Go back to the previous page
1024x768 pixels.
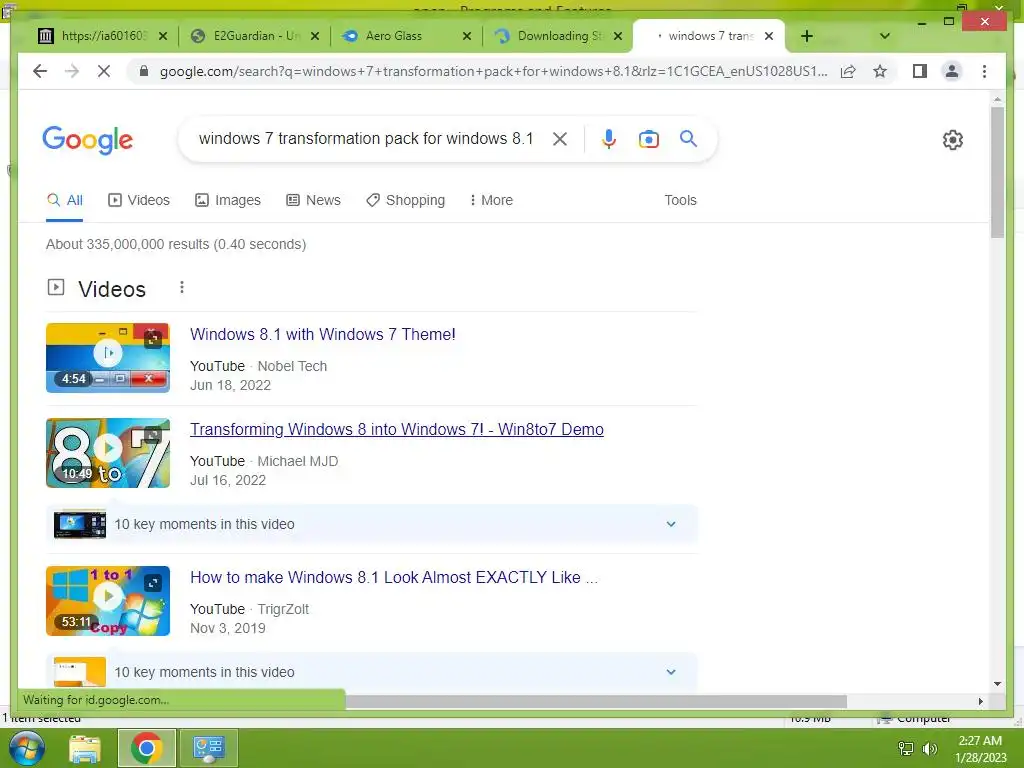point(40,71)
